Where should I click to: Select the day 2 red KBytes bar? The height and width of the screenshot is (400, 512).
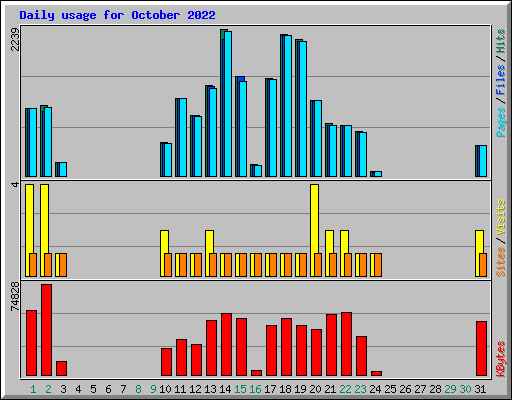tap(46, 330)
